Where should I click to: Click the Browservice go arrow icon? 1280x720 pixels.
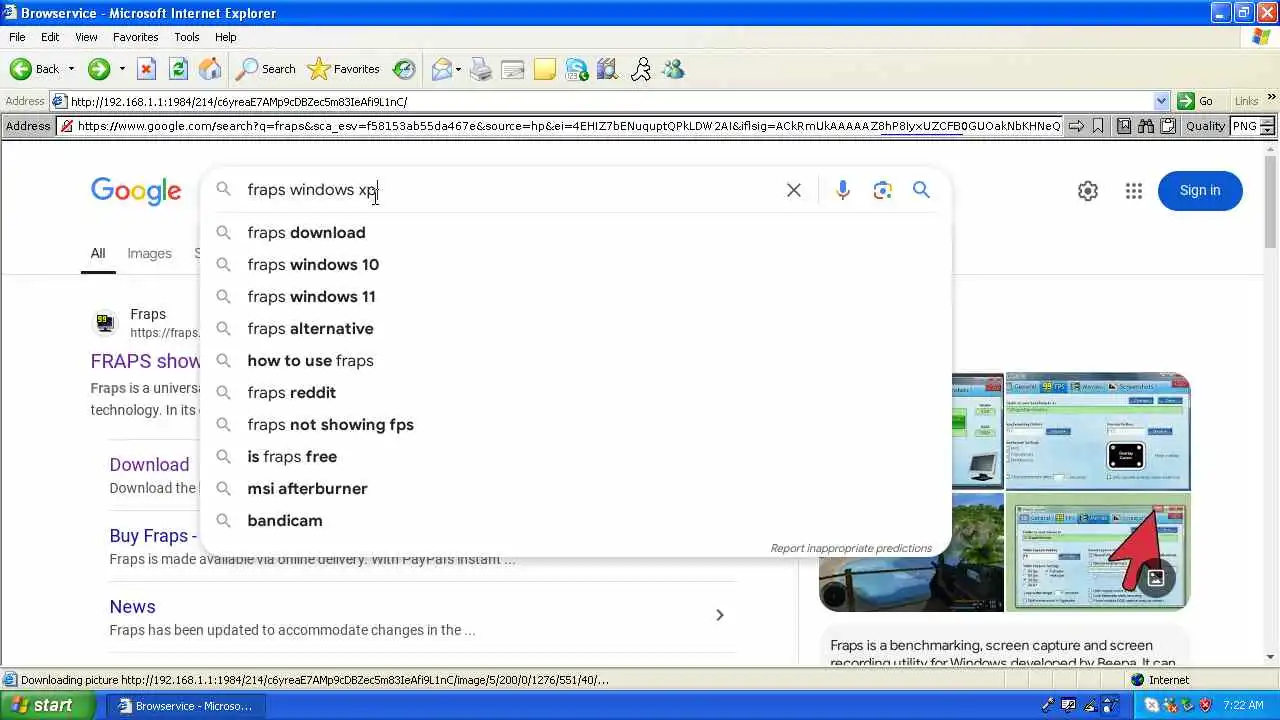1076,126
